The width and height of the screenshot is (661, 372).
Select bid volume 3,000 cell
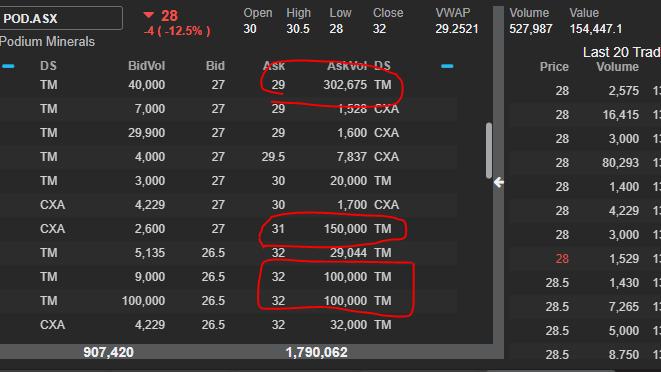pos(150,181)
